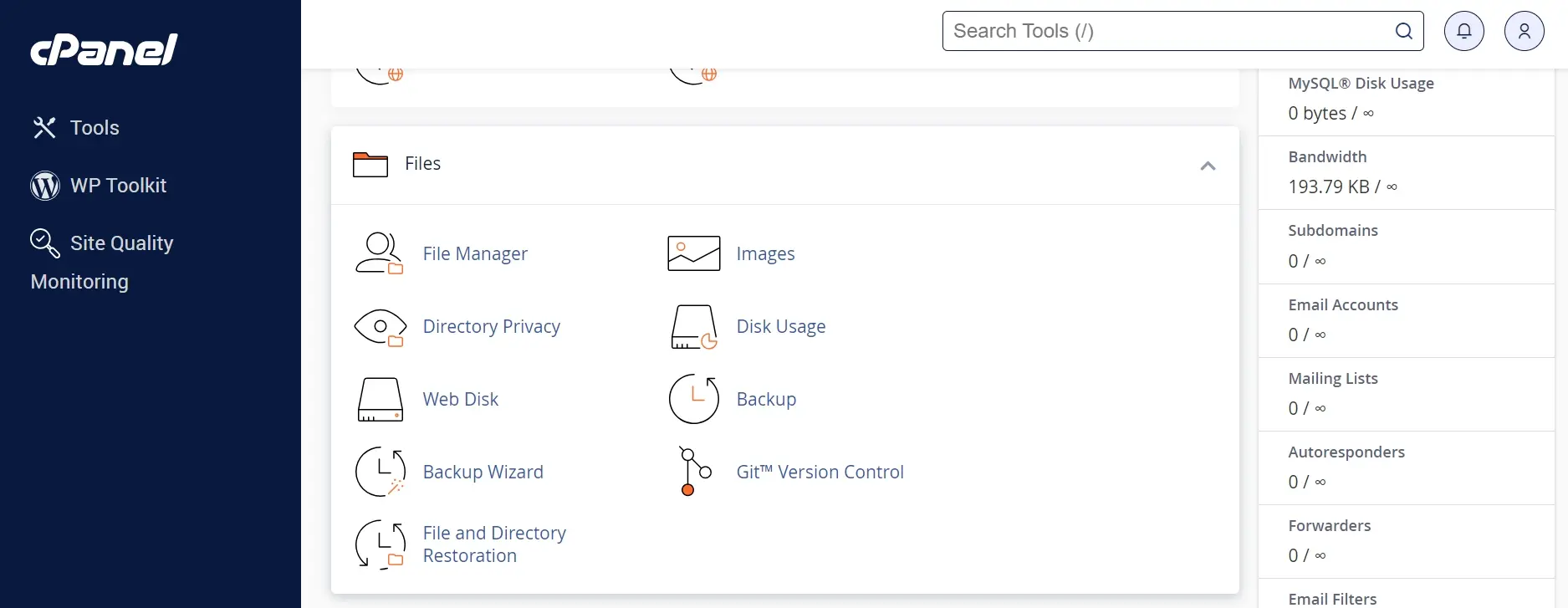Screen dimensions: 1568x608
Task: Open the Web Disk link
Action: pos(461,399)
